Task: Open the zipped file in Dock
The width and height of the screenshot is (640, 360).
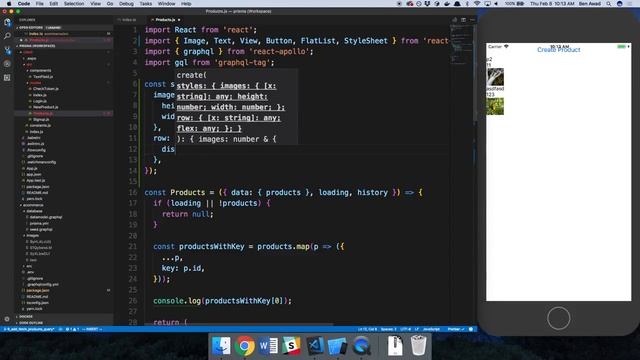Action: click(395, 346)
